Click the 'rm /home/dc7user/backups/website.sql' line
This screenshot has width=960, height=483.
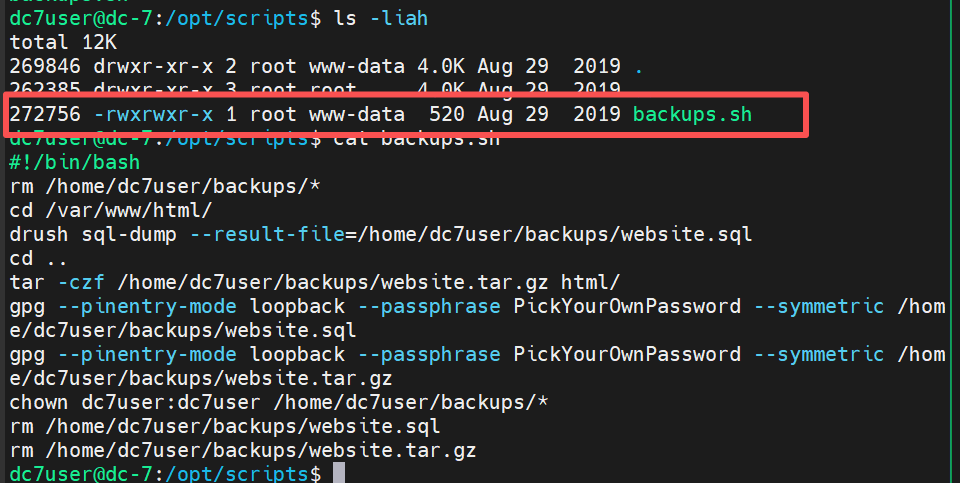pyautogui.click(x=225, y=426)
